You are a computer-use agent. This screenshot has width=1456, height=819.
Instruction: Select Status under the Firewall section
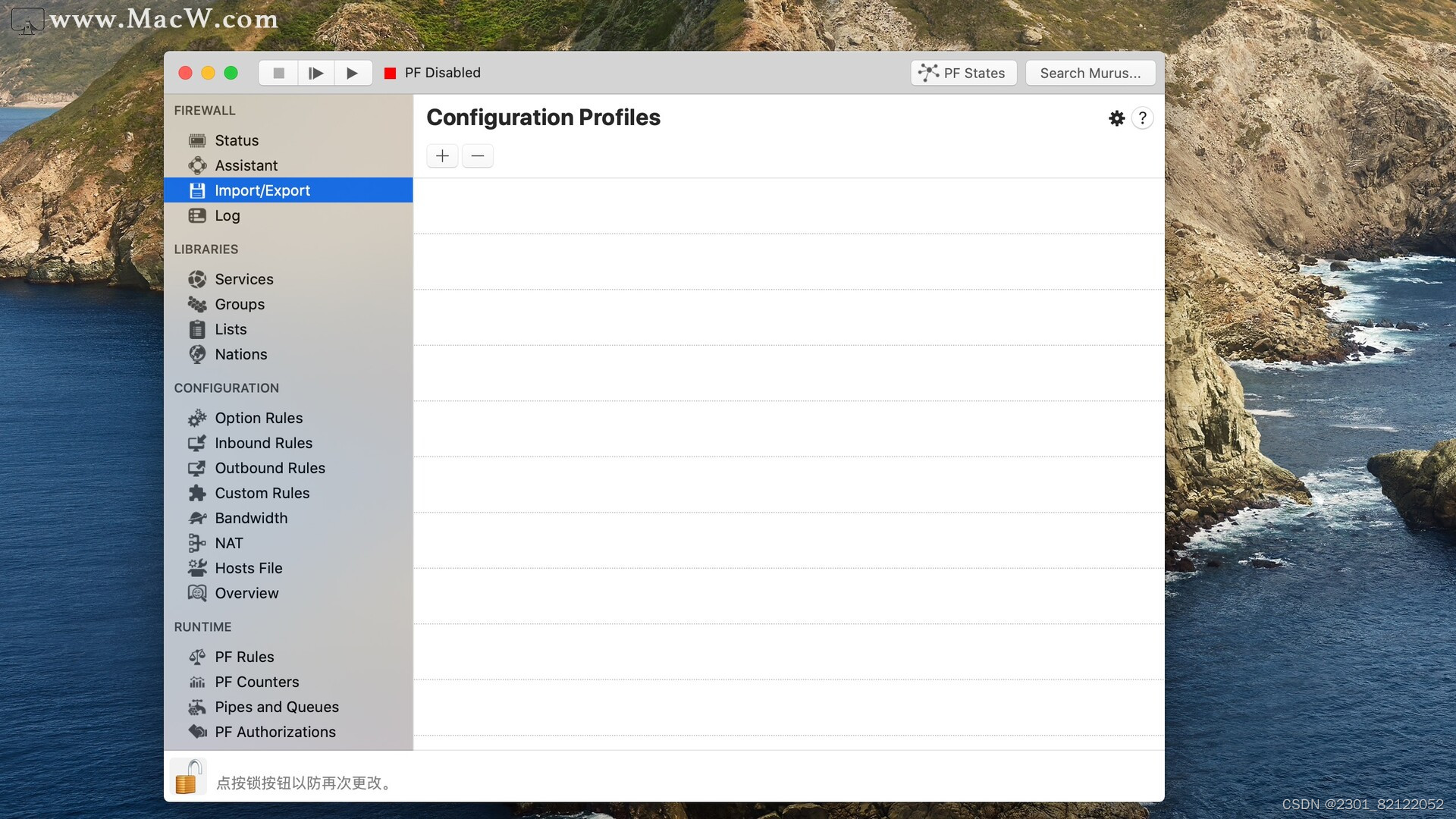pyautogui.click(x=237, y=140)
